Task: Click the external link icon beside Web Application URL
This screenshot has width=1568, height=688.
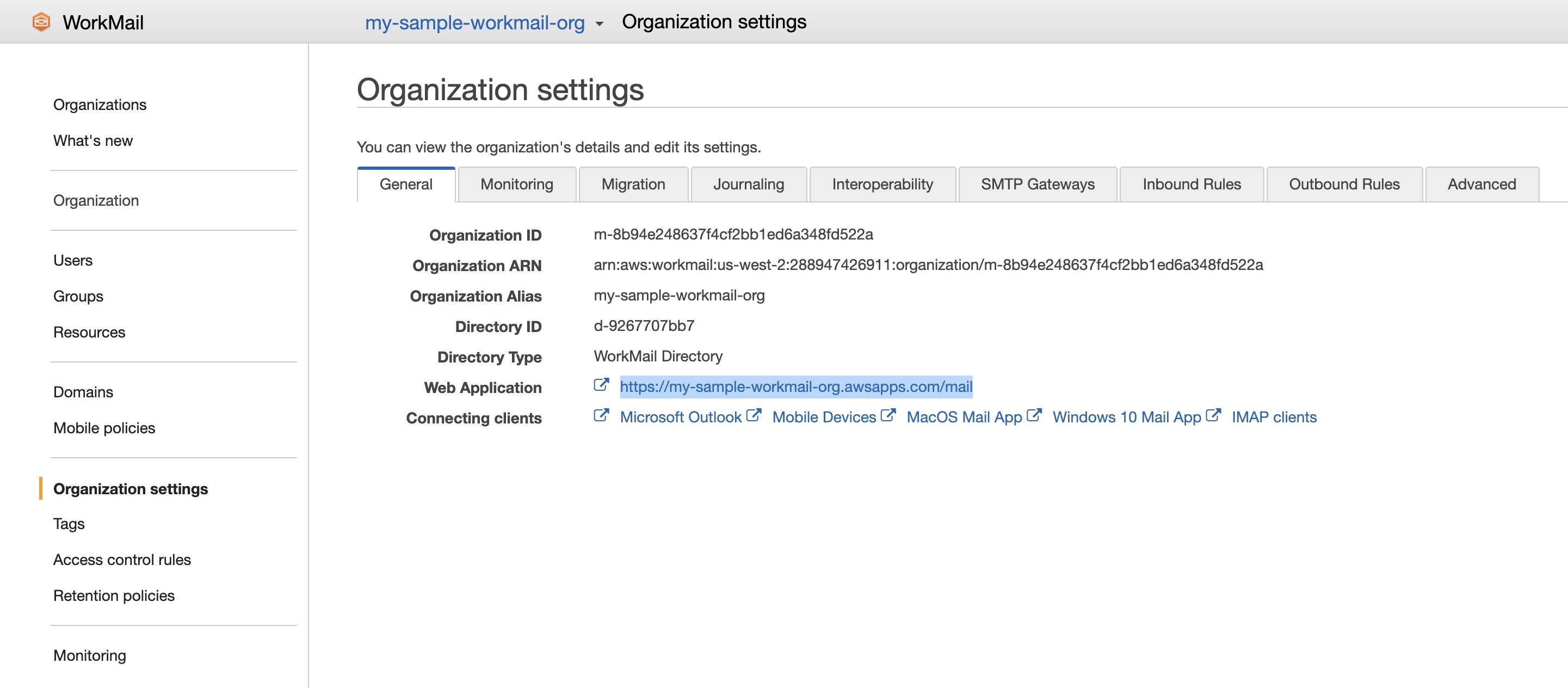Action: pyautogui.click(x=601, y=385)
